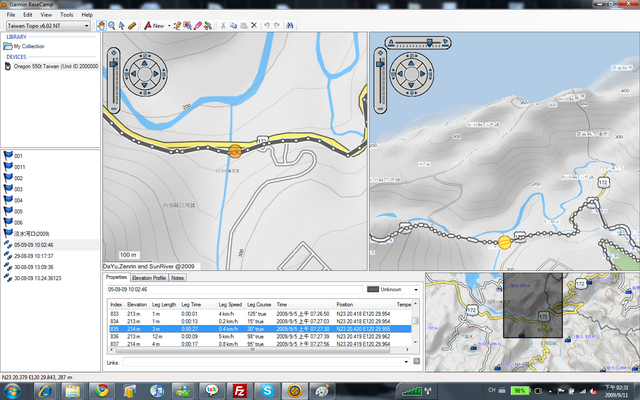Image resolution: width=640 pixels, height=400 pixels.
Task: Click highlighted track point row 835
Action: point(260,329)
